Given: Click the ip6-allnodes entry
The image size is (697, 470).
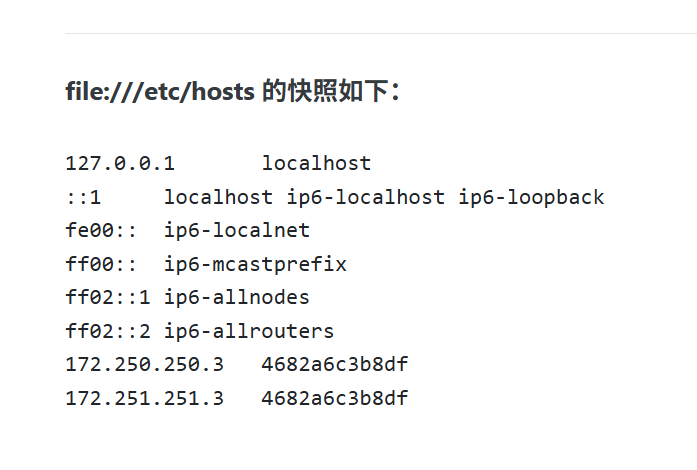Looking at the screenshot, I should pos(237,297).
